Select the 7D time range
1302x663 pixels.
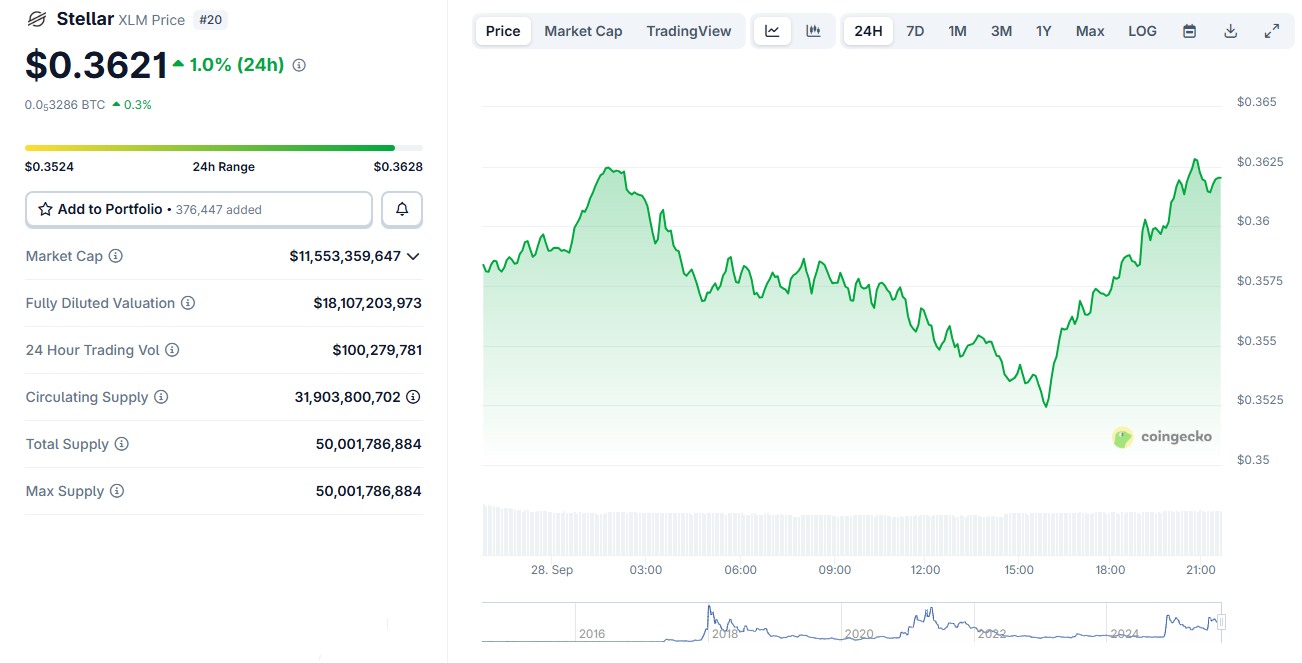[915, 31]
